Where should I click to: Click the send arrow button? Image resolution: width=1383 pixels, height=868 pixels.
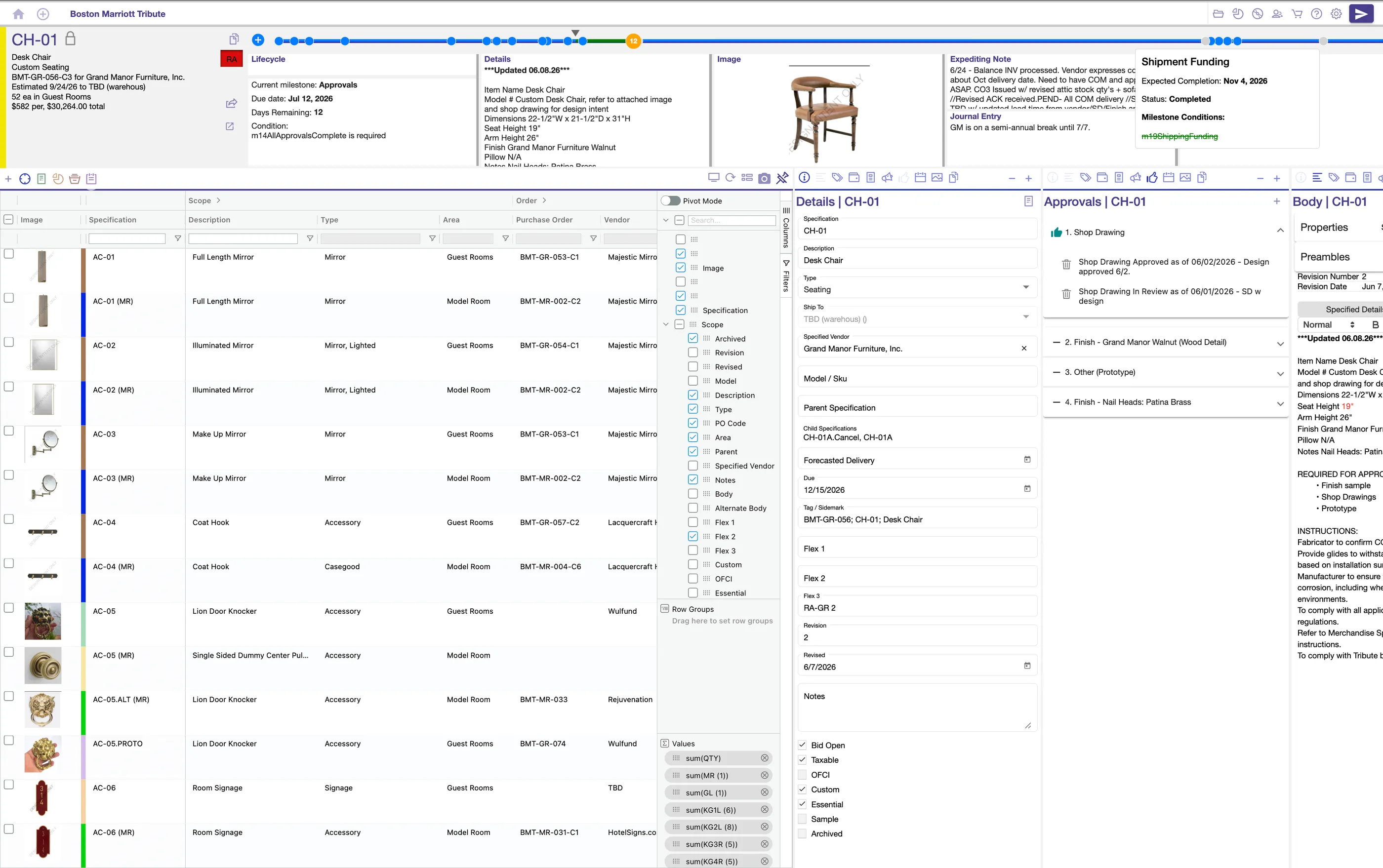point(1361,14)
